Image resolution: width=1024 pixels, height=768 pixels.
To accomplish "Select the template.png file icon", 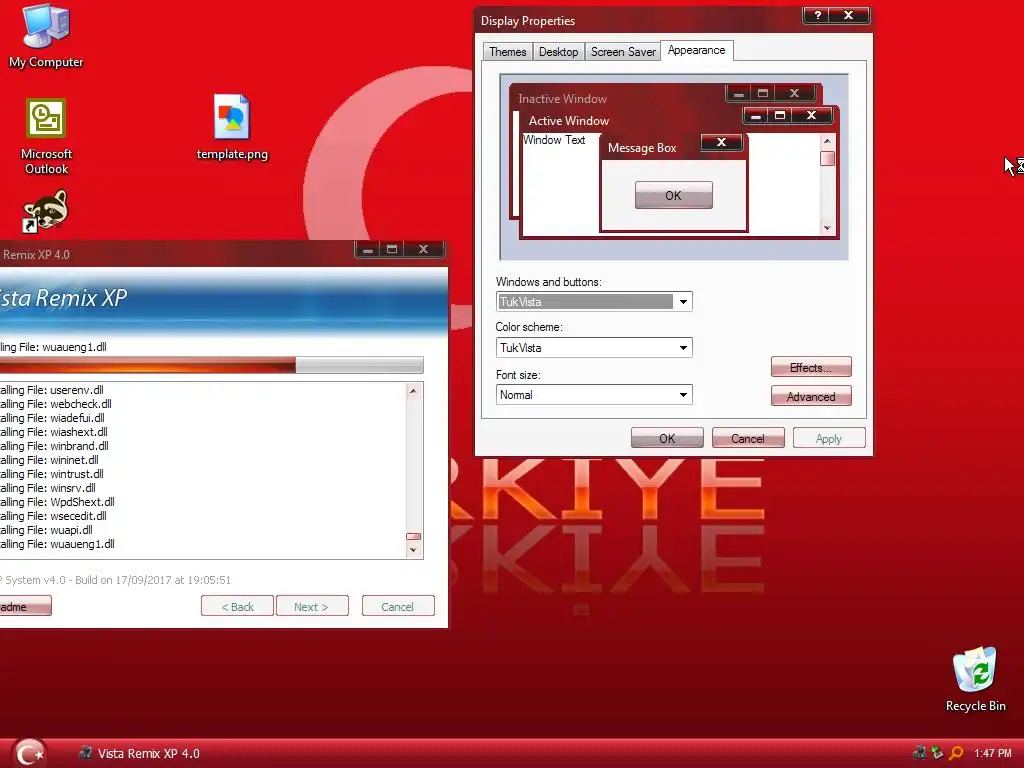I will point(232,127).
